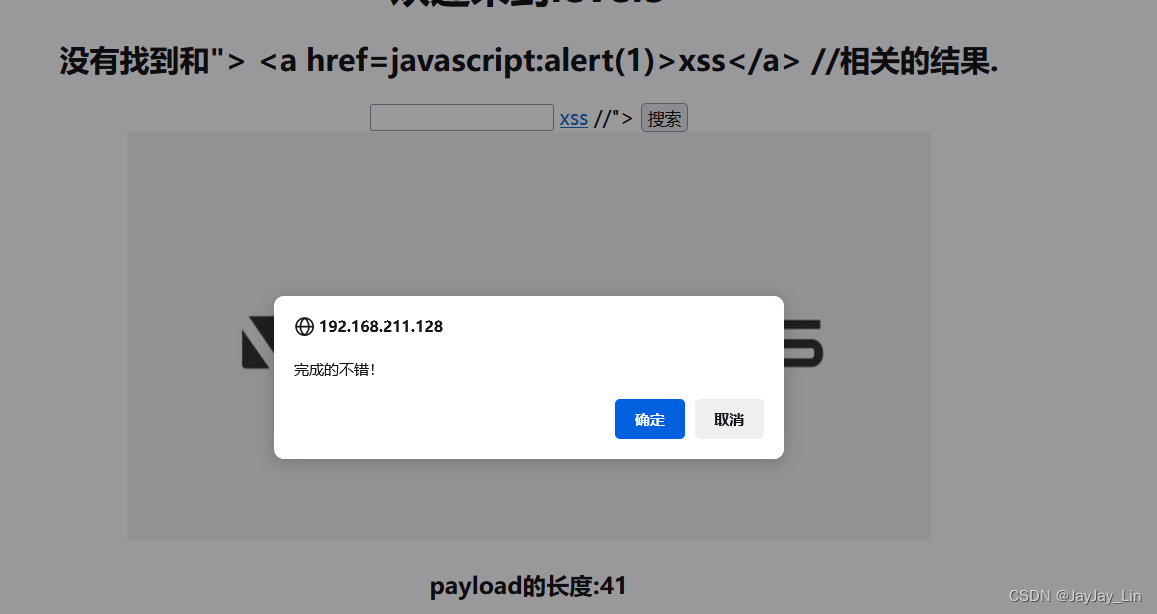Open the injected xss hyperlink
Screen dimensions: 1157x614
click(573, 119)
